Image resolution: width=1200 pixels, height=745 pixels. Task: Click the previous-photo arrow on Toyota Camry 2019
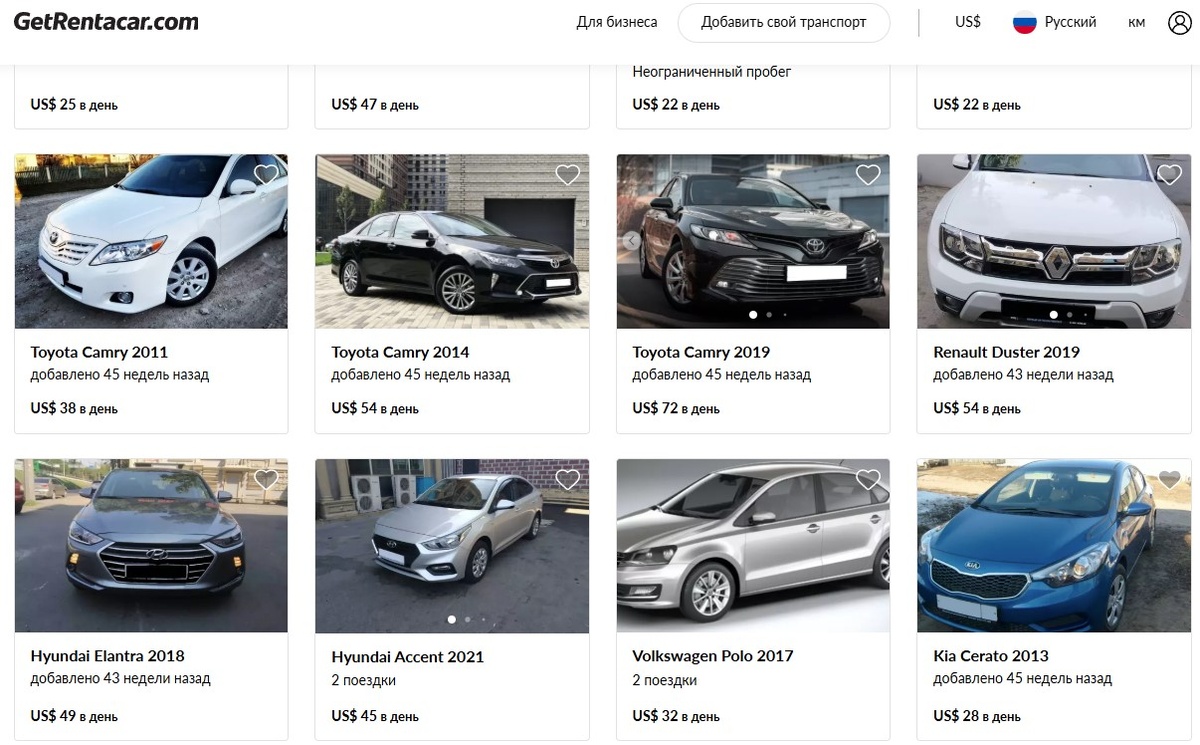point(631,241)
